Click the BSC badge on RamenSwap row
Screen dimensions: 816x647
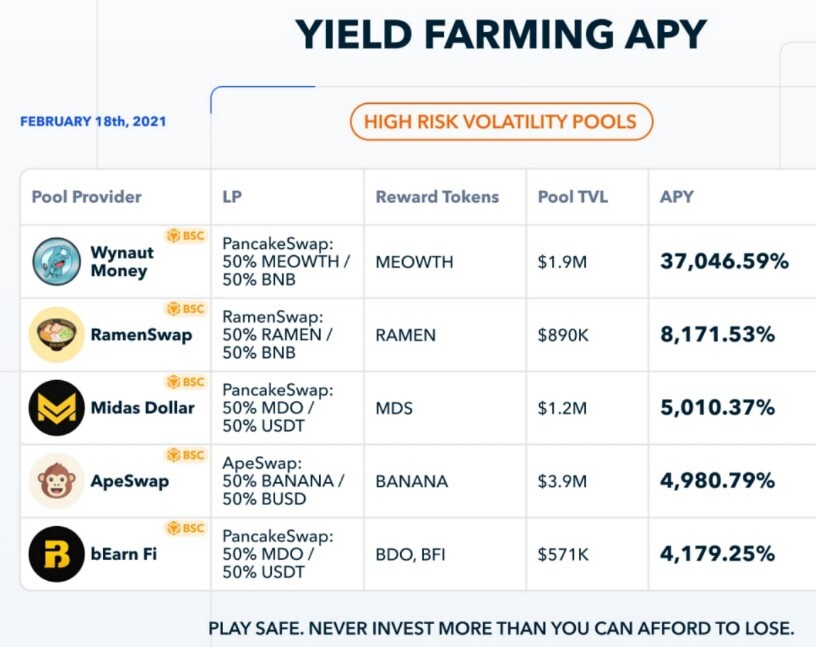pos(186,309)
